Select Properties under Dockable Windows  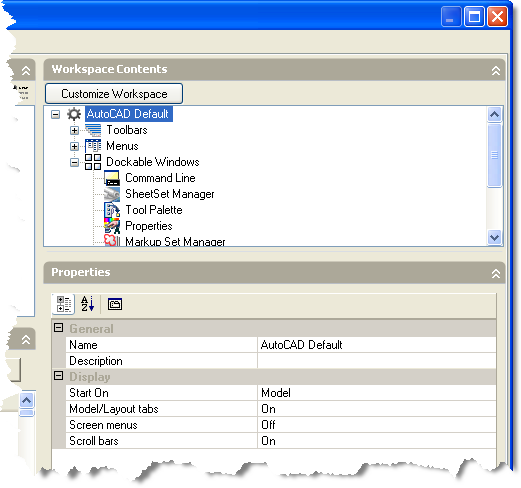pyautogui.click(x=149, y=226)
